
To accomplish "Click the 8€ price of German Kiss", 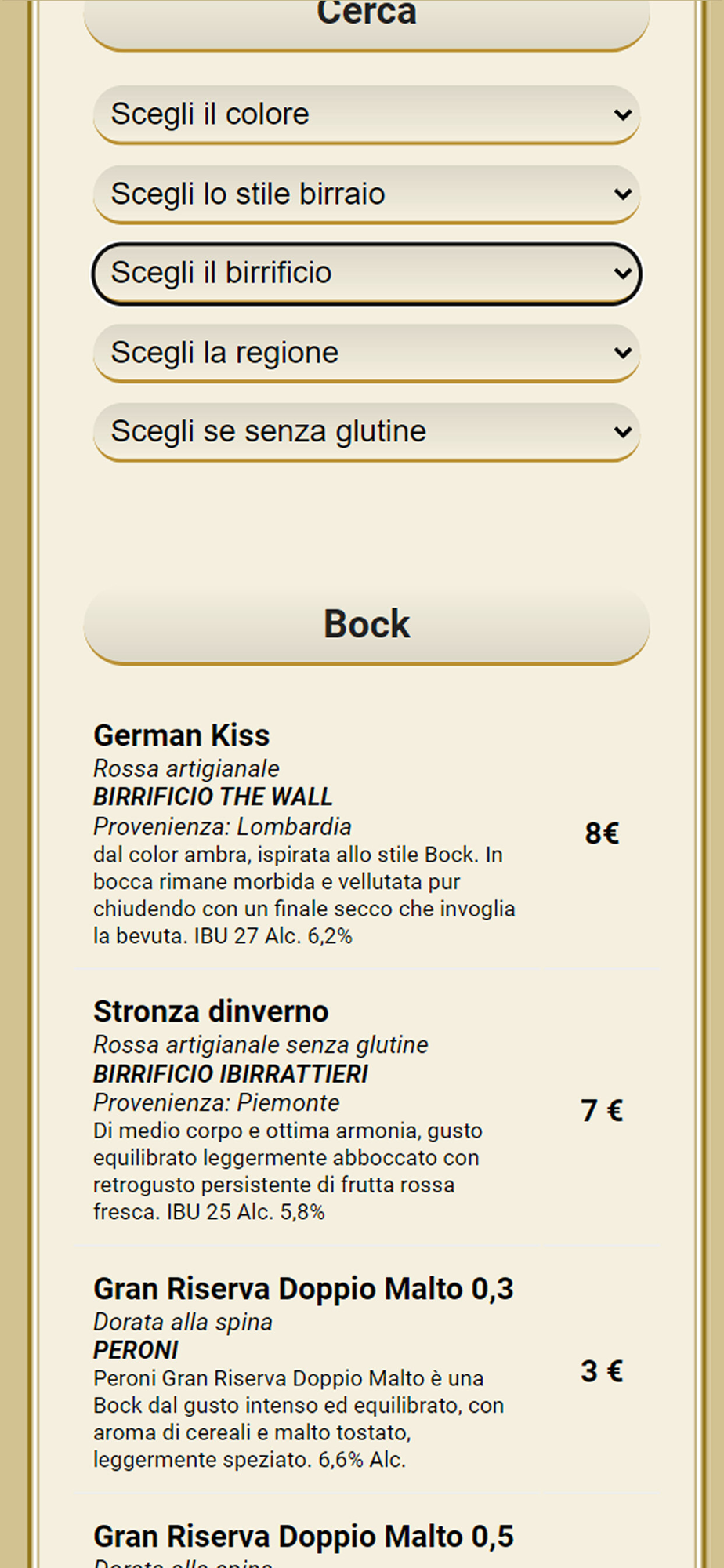I will point(602,833).
